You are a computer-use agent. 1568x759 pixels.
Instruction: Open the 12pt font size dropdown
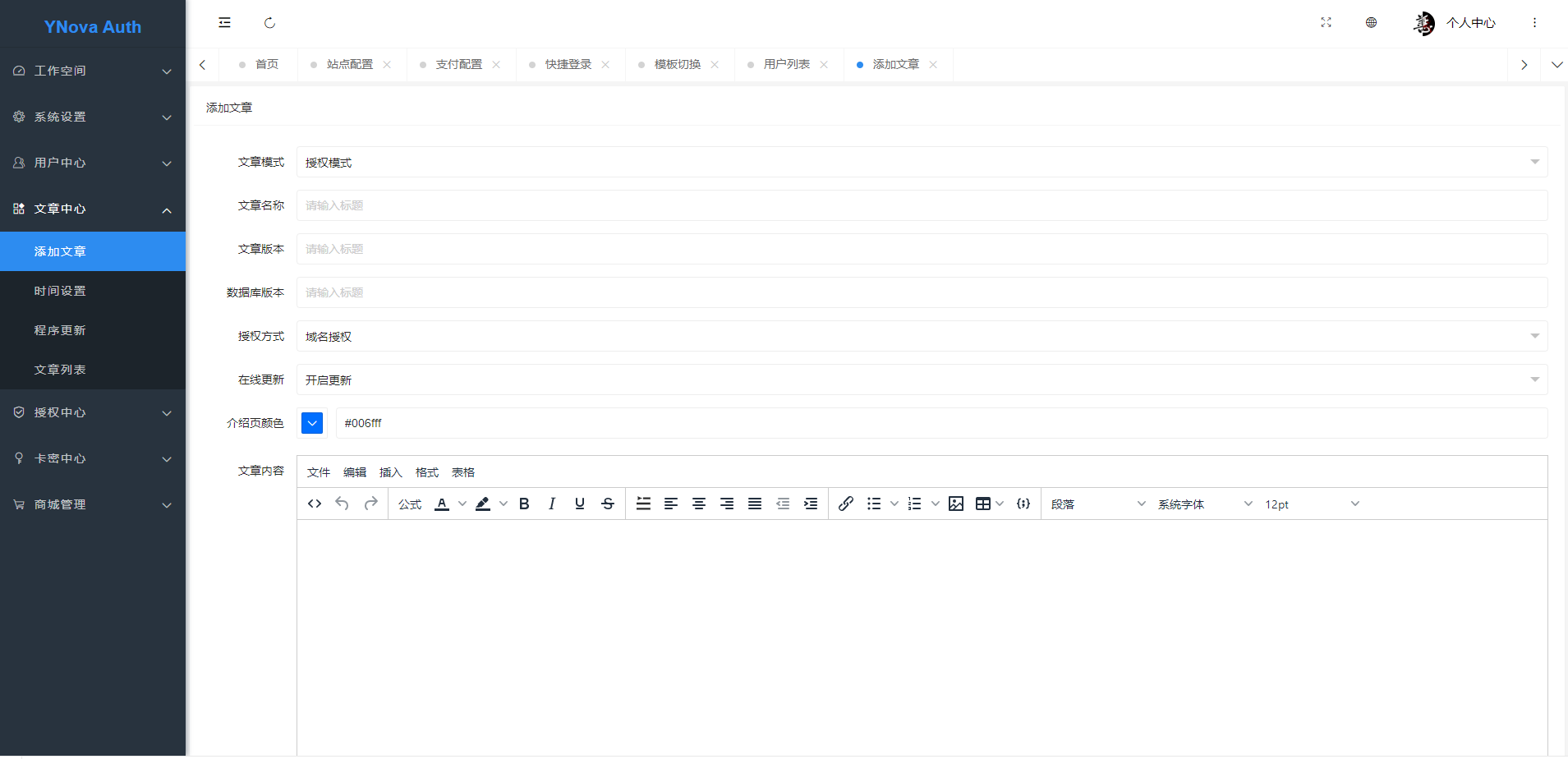click(1312, 504)
